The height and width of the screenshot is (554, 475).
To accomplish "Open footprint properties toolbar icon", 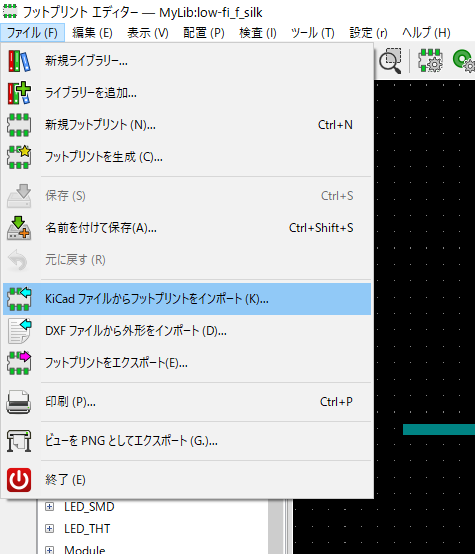I will click(x=430, y=61).
